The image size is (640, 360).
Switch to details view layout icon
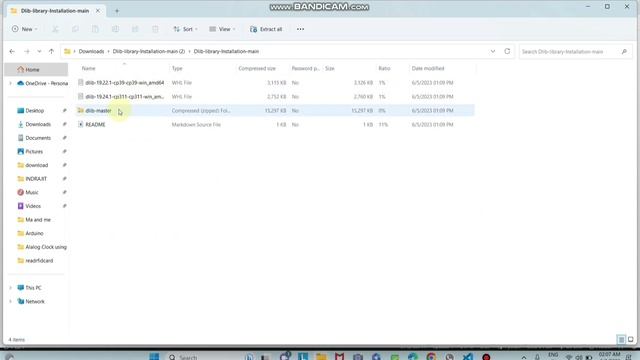coord(621,340)
